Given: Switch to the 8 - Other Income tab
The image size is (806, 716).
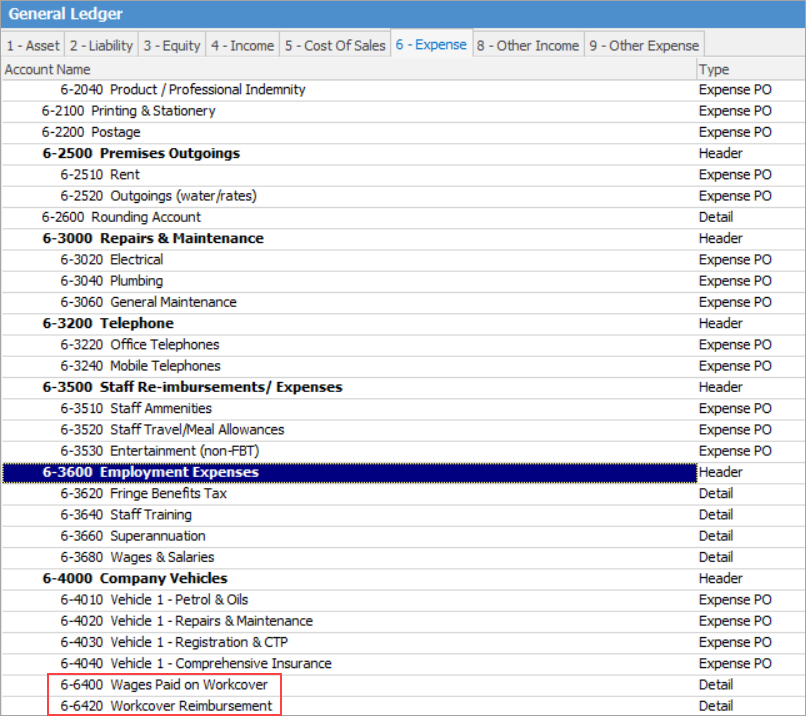Looking at the screenshot, I should (x=527, y=46).
